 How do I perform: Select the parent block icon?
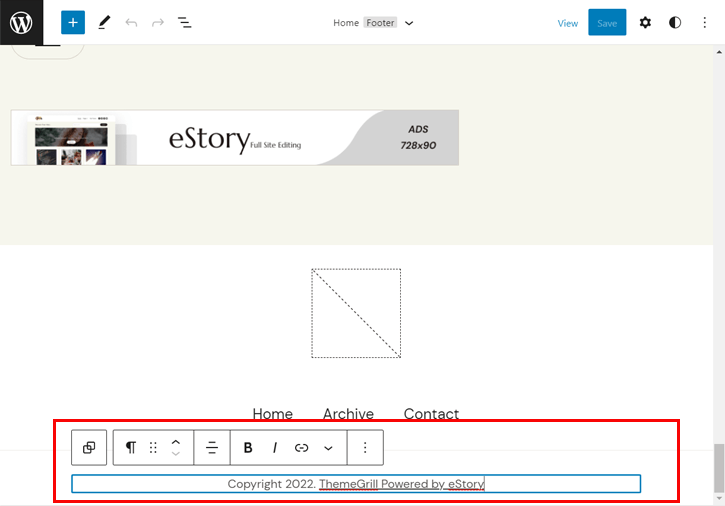(89, 448)
